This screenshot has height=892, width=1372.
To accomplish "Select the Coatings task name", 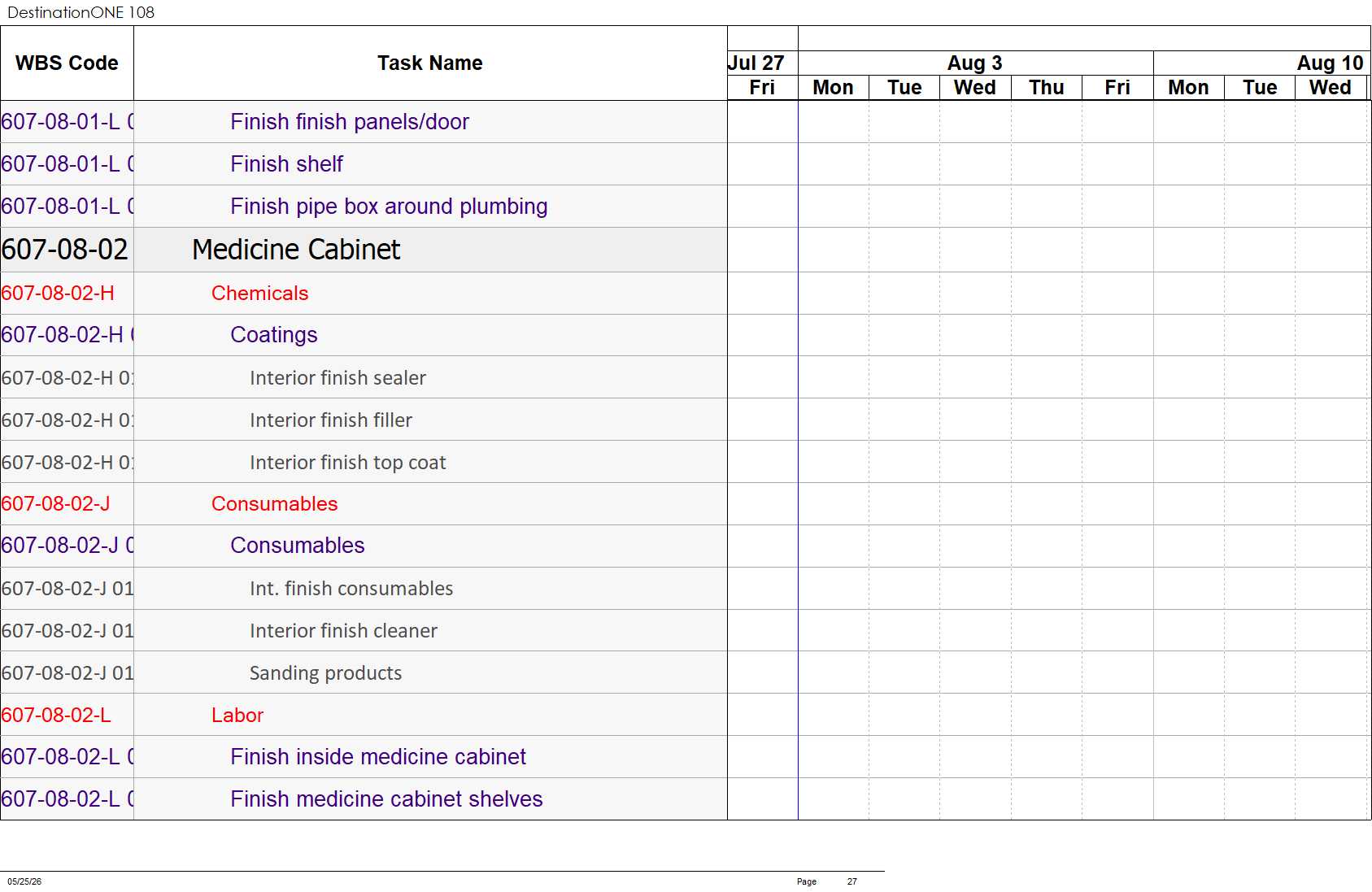I will (x=274, y=335).
